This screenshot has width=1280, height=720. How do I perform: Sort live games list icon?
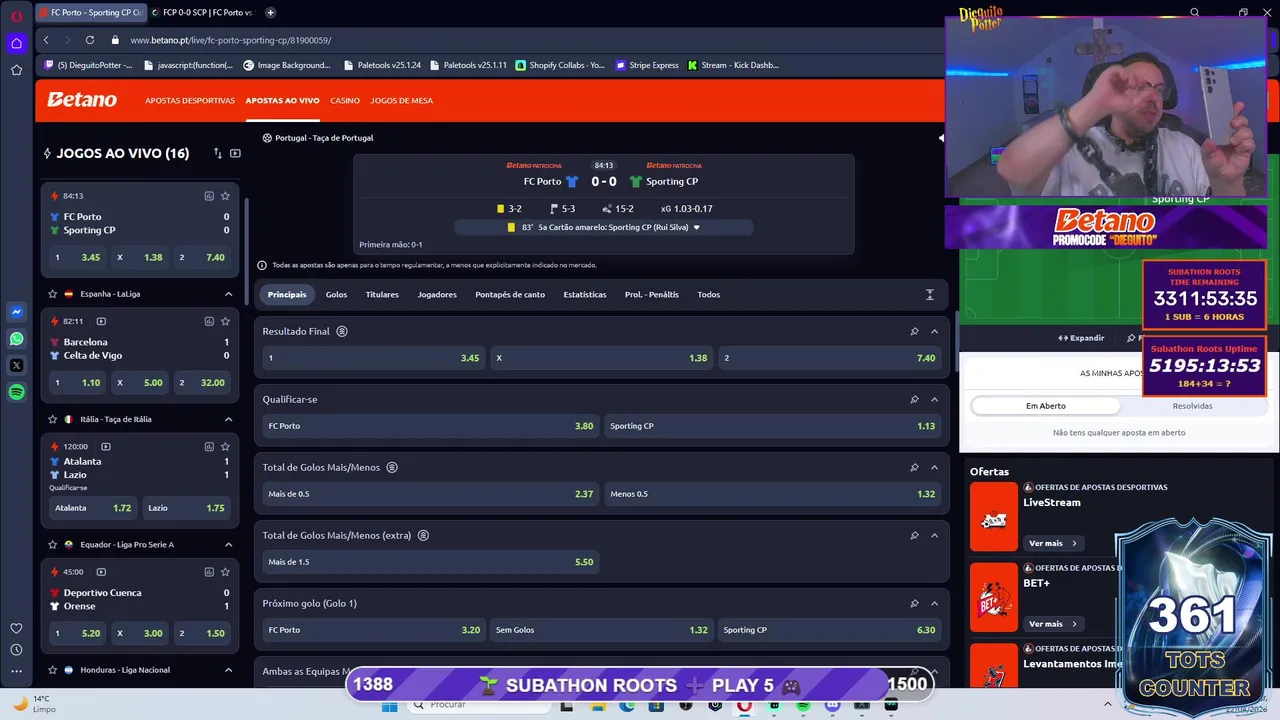[217, 153]
